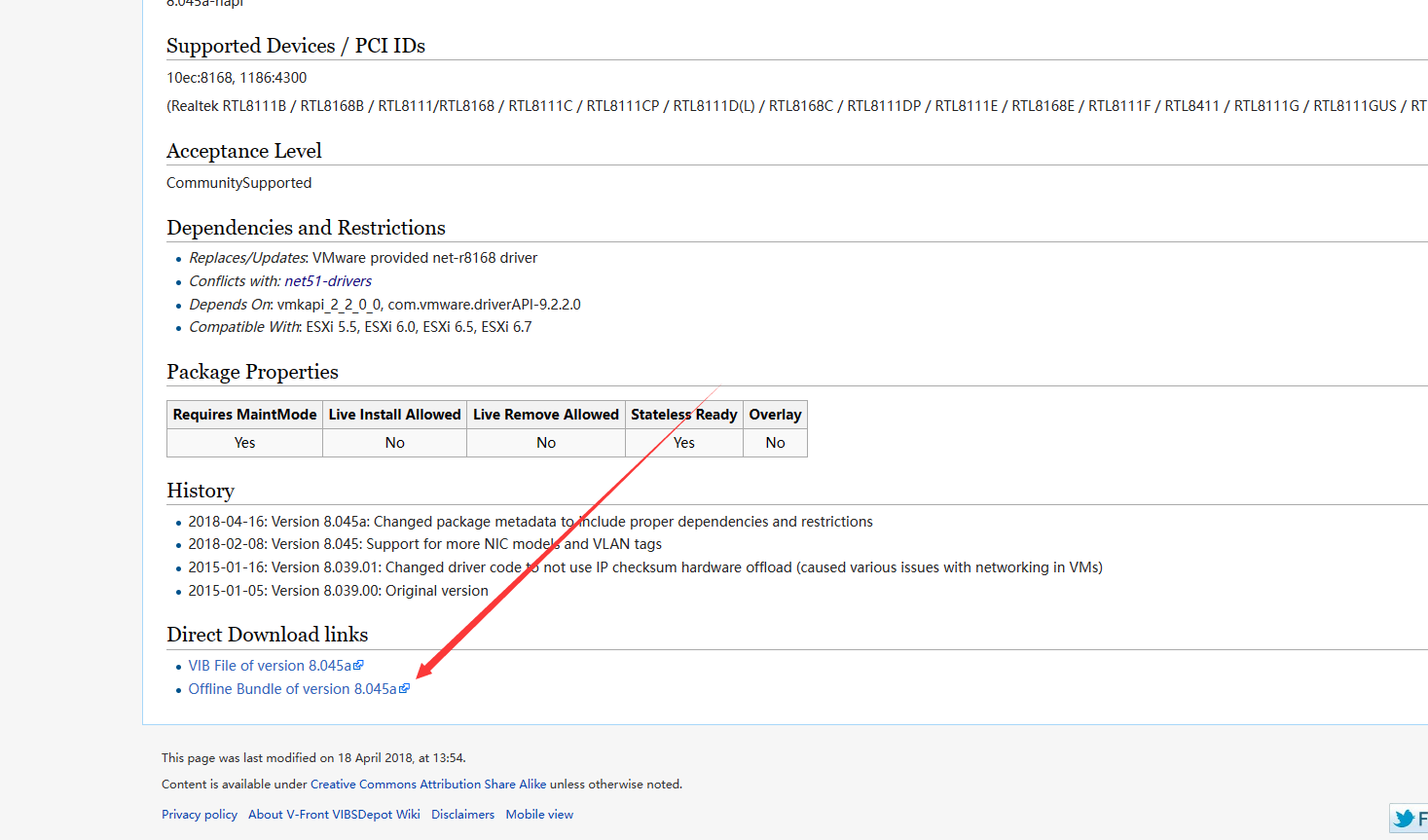This screenshot has width=1428, height=840.
Task: Click the external-link icon after Offline Bundle link
Action: pyautogui.click(x=405, y=688)
